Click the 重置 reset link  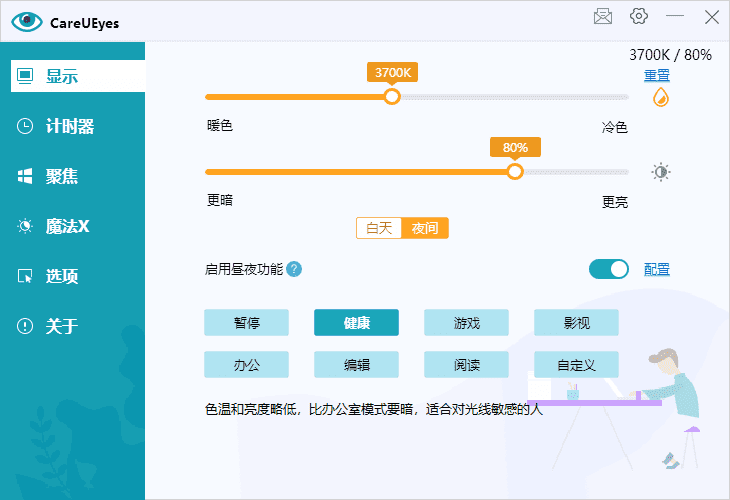point(657,75)
